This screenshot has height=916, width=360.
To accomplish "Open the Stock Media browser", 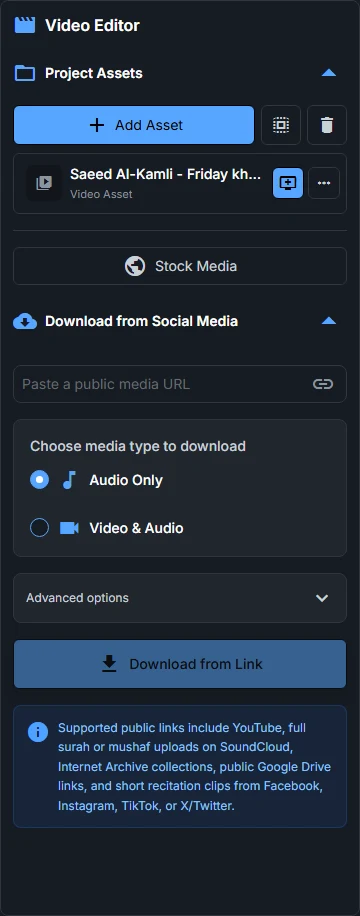I will pos(180,266).
